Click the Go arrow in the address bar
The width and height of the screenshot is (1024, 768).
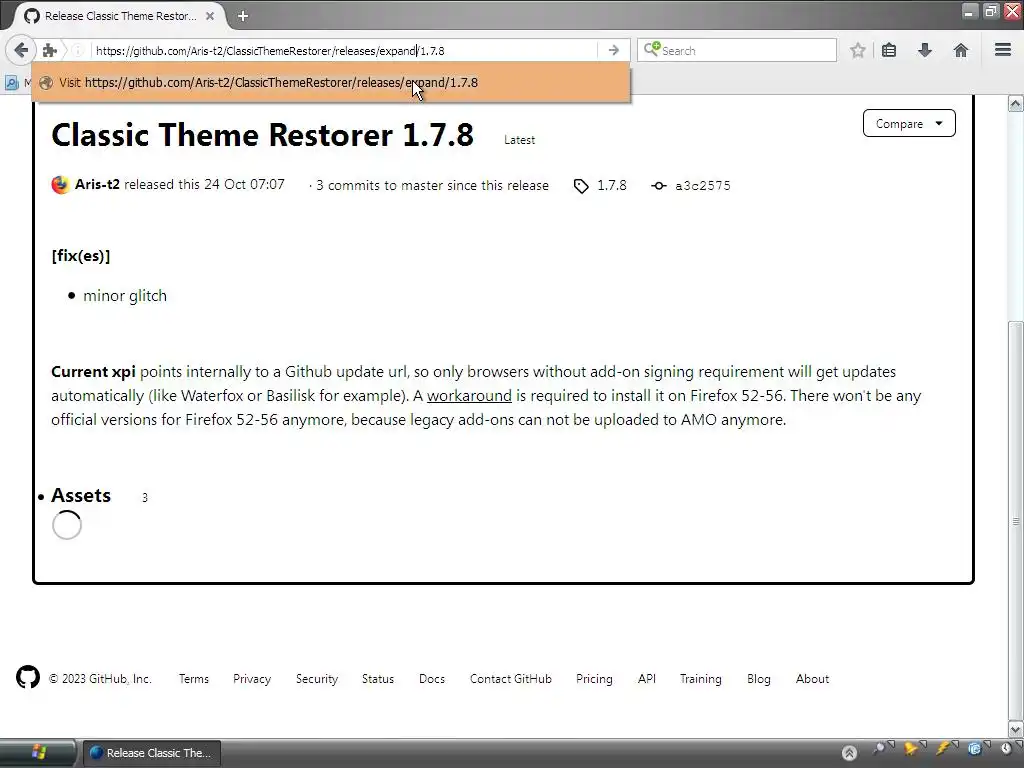(x=613, y=50)
